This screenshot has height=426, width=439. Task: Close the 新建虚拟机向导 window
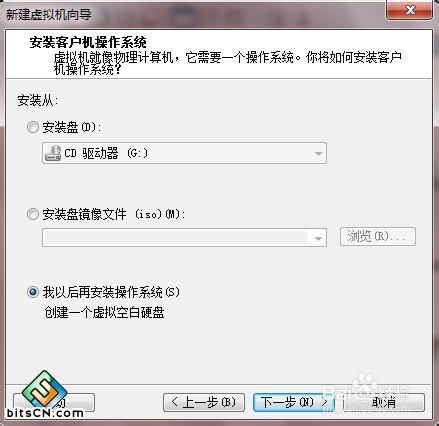(409, 10)
